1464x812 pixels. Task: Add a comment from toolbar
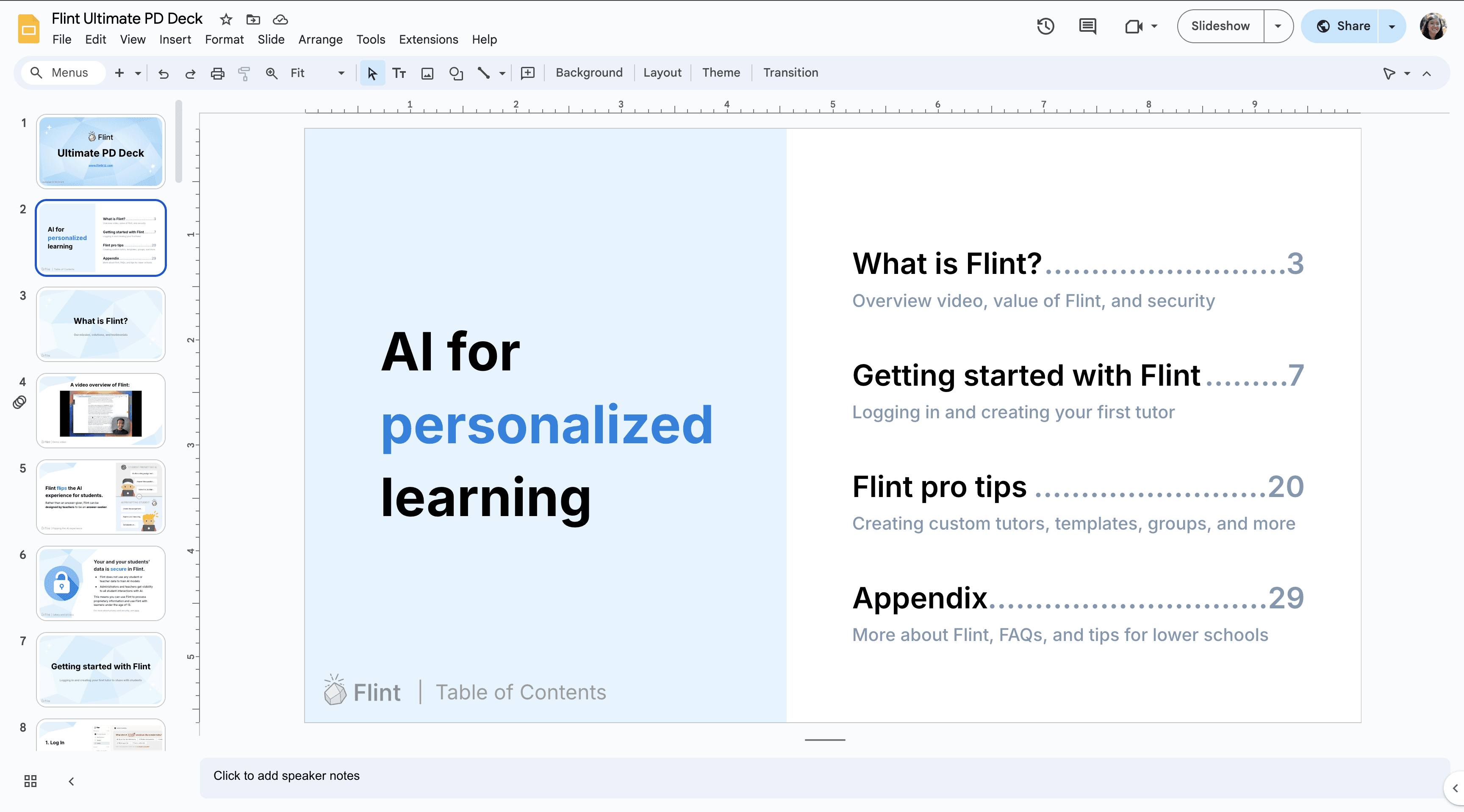pos(528,73)
